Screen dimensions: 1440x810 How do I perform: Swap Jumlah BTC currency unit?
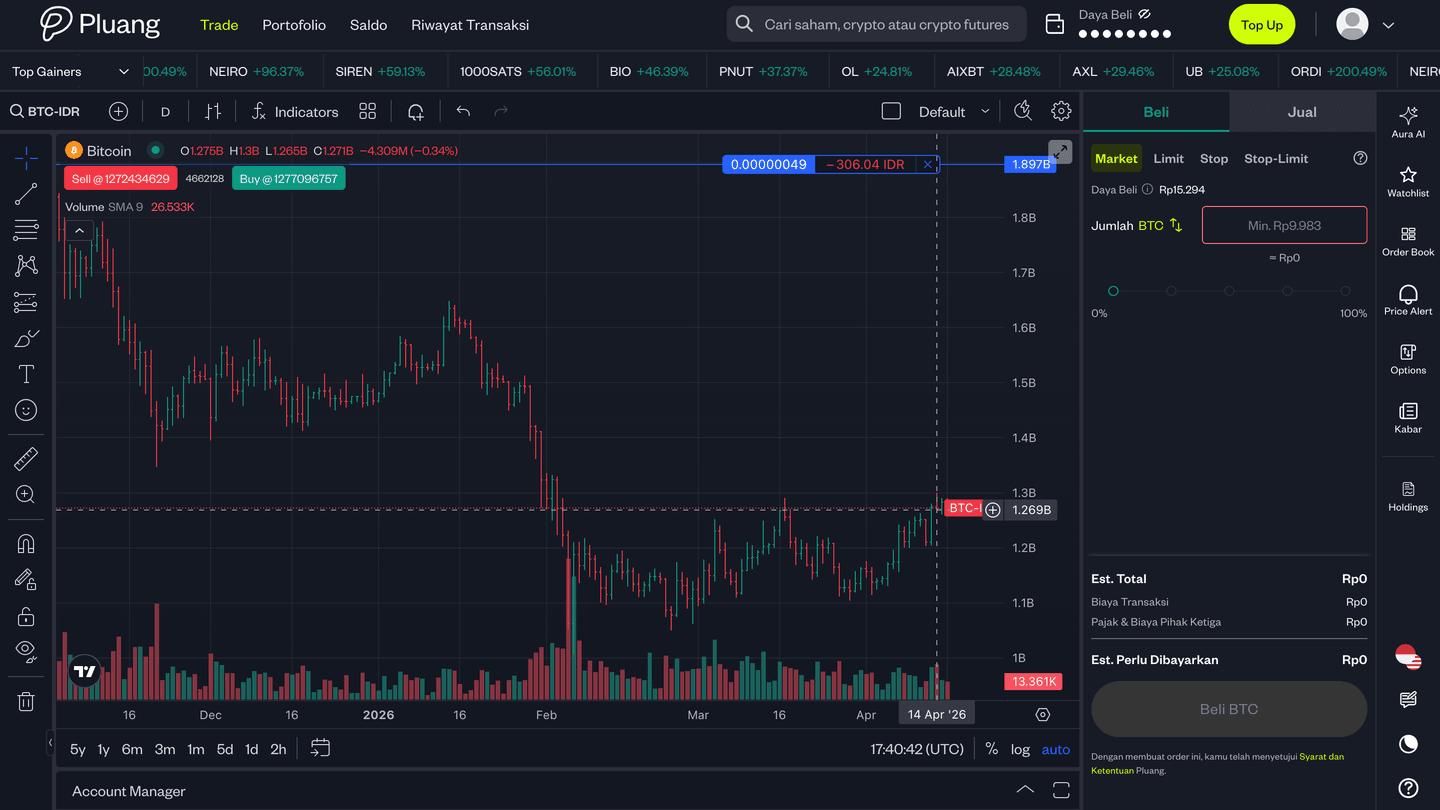(x=1176, y=226)
